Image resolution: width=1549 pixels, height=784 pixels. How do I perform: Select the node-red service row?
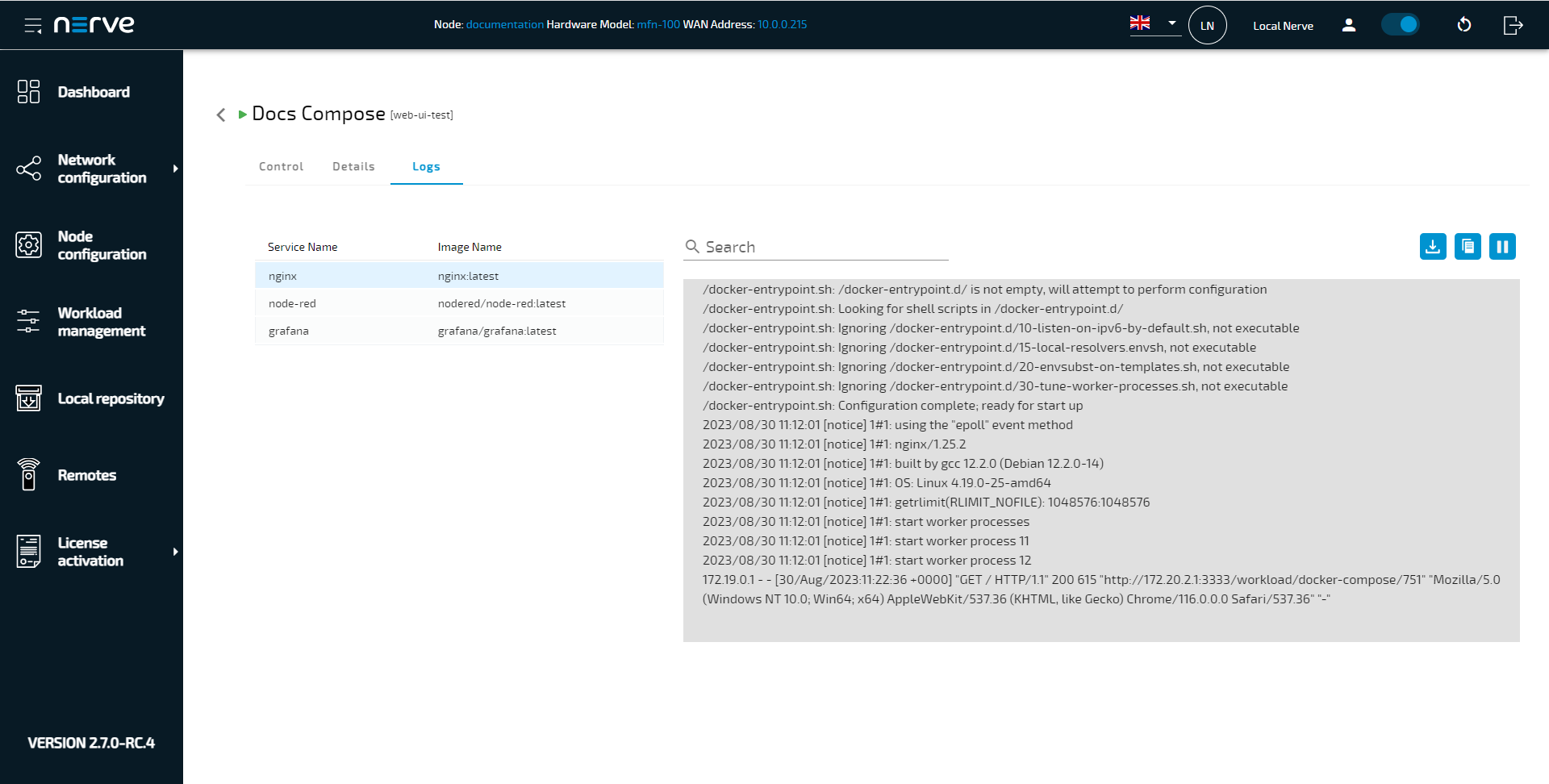coord(459,303)
